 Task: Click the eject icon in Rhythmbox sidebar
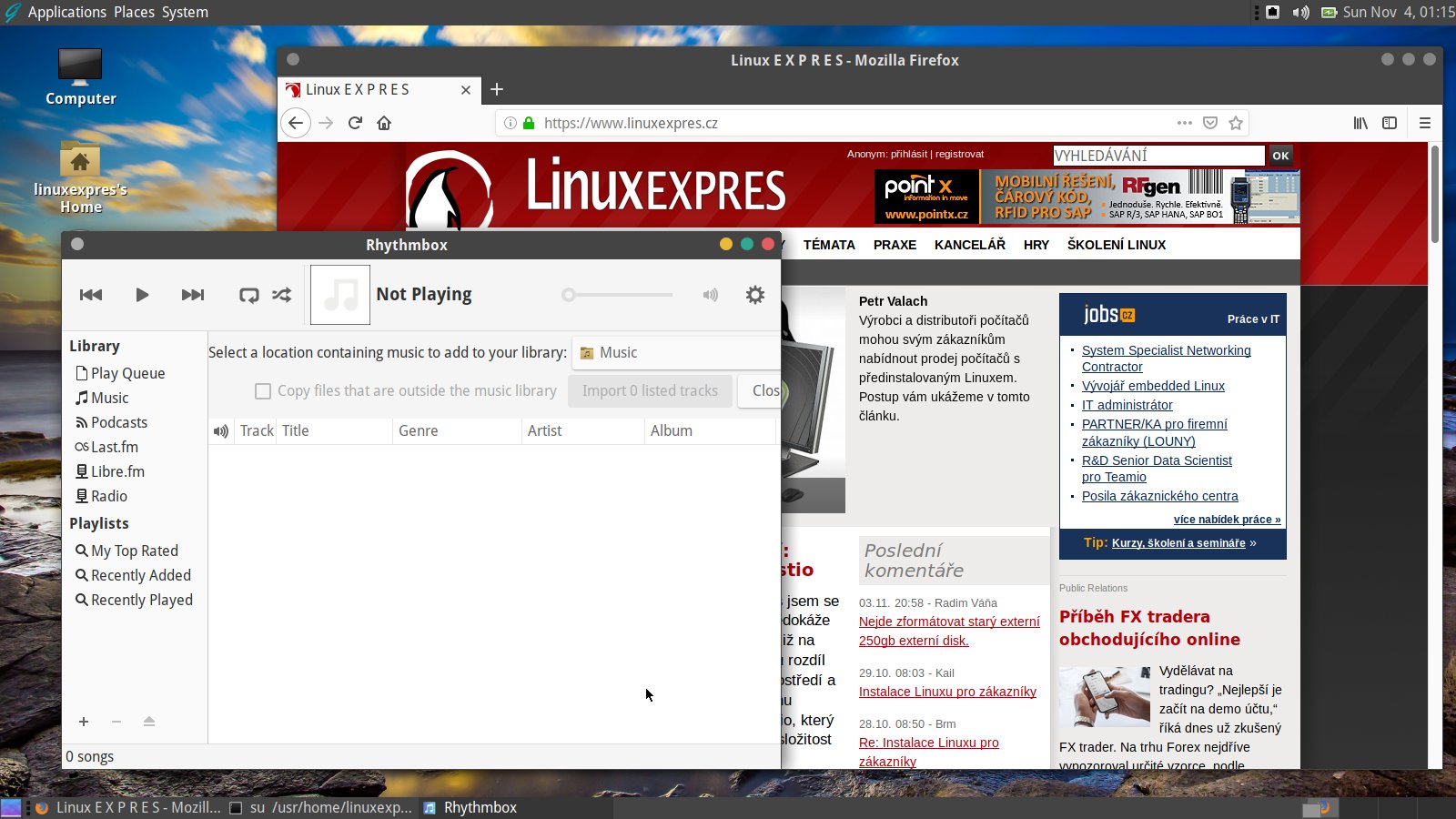point(149,722)
